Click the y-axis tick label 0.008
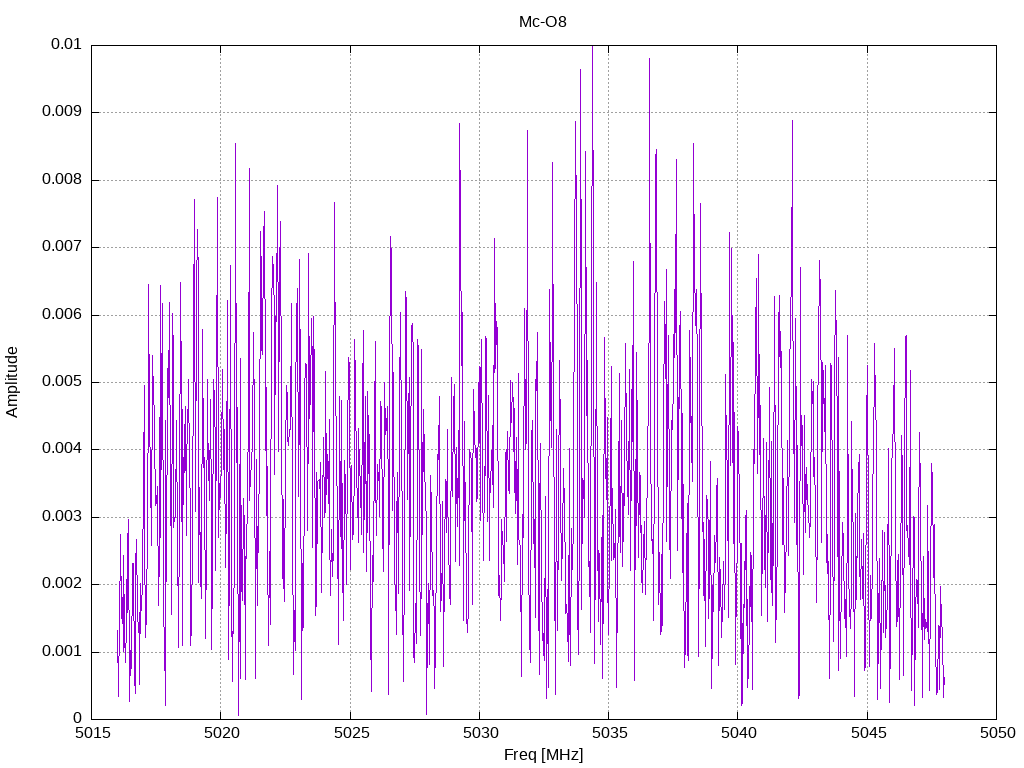Screen dimensions: 1024x768 [x=62, y=180]
